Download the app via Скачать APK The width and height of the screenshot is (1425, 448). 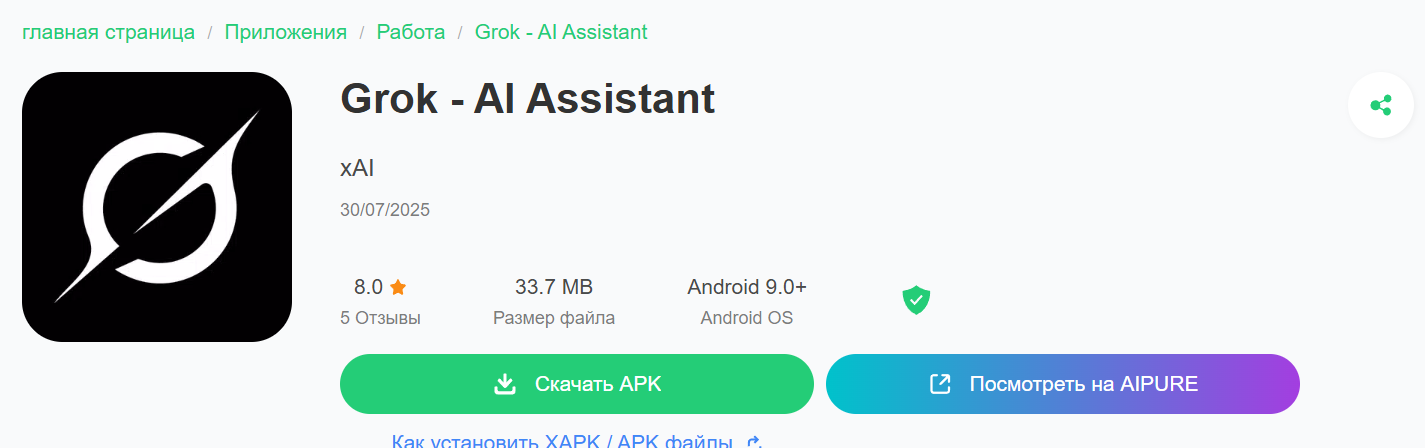coord(577,384)
